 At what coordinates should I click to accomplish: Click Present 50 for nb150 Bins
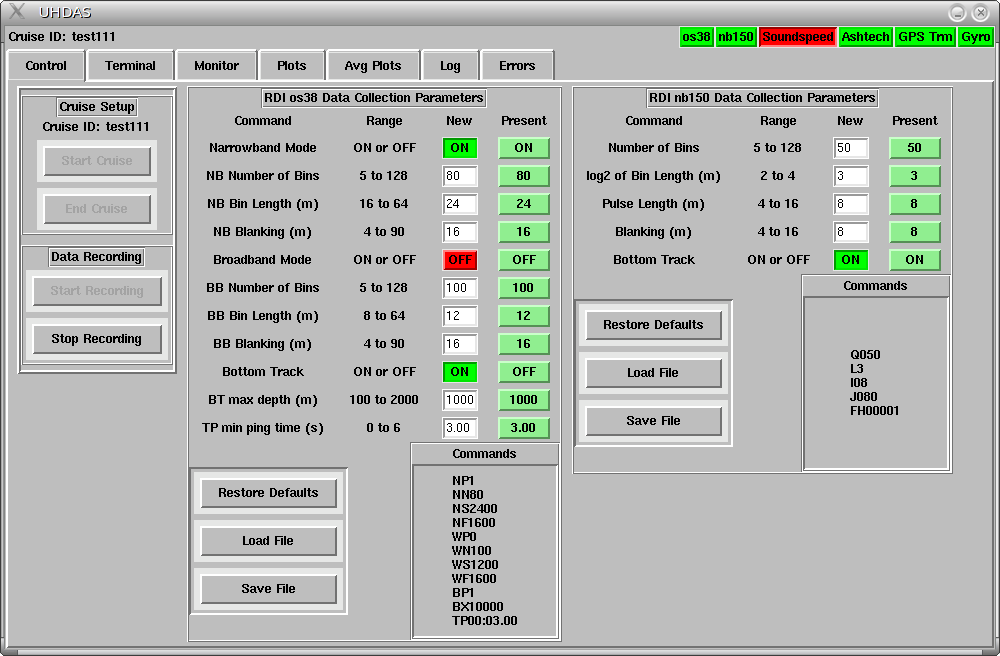(x=915, y=148)
